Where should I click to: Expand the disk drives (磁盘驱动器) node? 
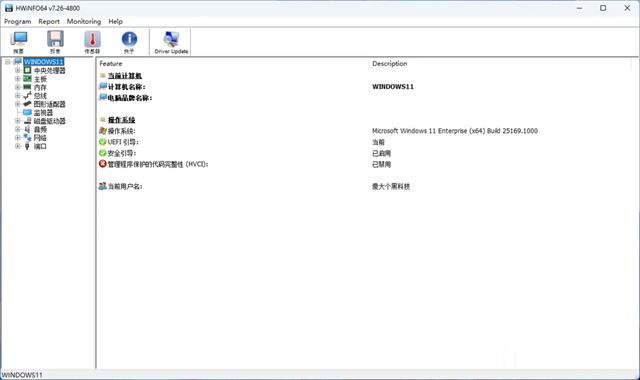[x=18, y=121]
